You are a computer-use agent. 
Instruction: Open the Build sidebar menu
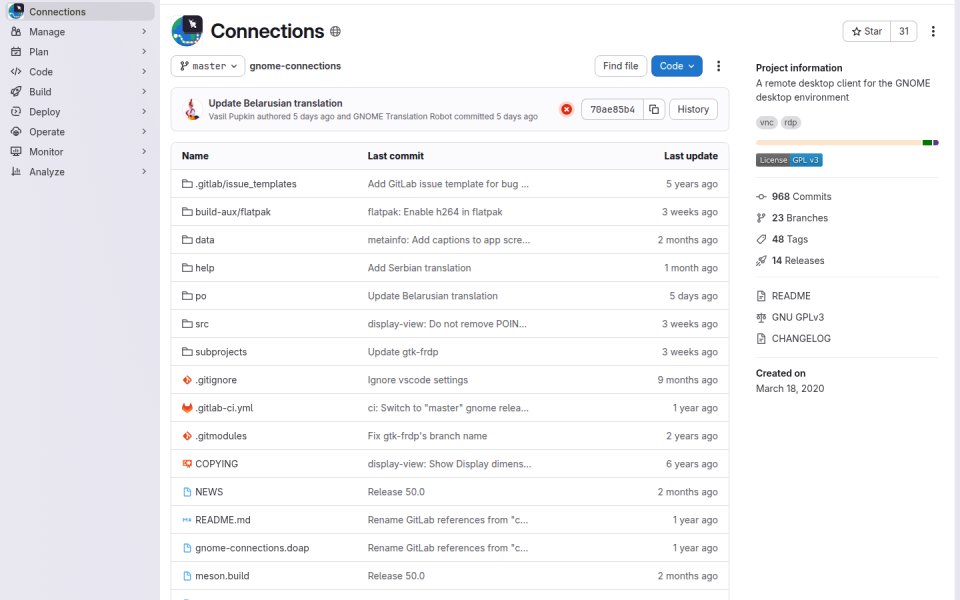(80, 92)
